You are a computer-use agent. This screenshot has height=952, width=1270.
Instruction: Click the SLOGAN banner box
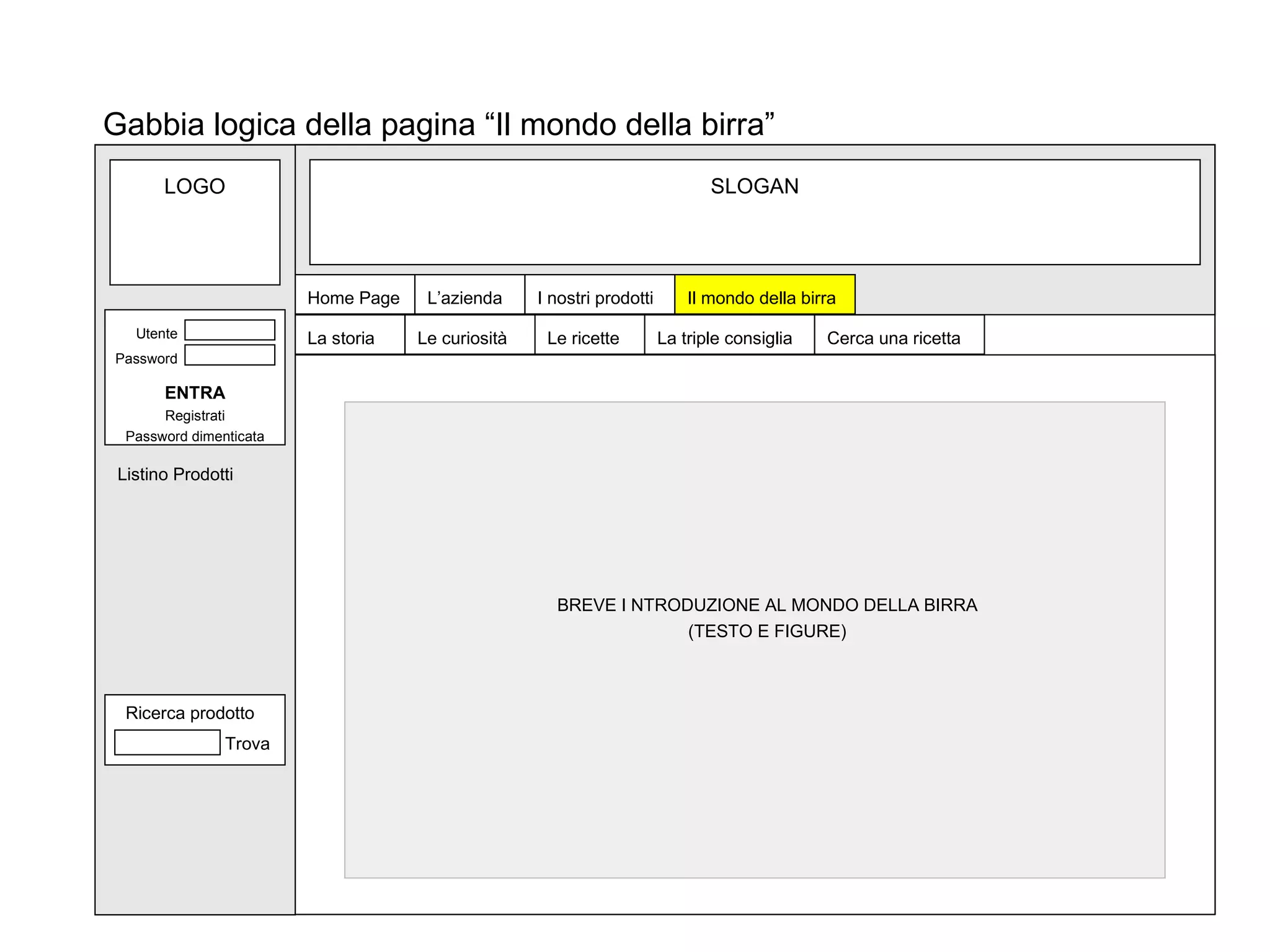[x=755, y=212]
